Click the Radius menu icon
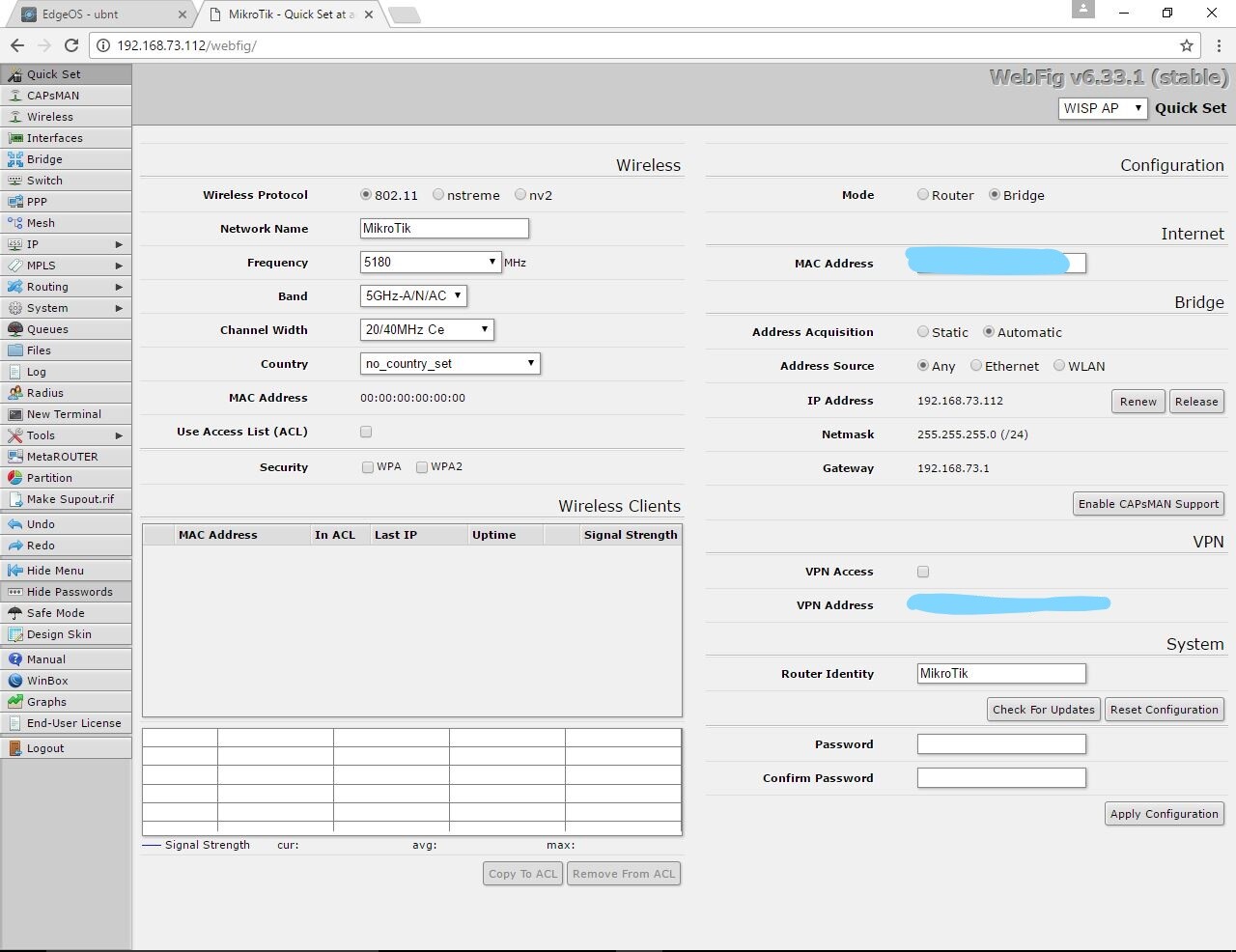This screenshot has height=952, width=1236. [x=14, y=393]
